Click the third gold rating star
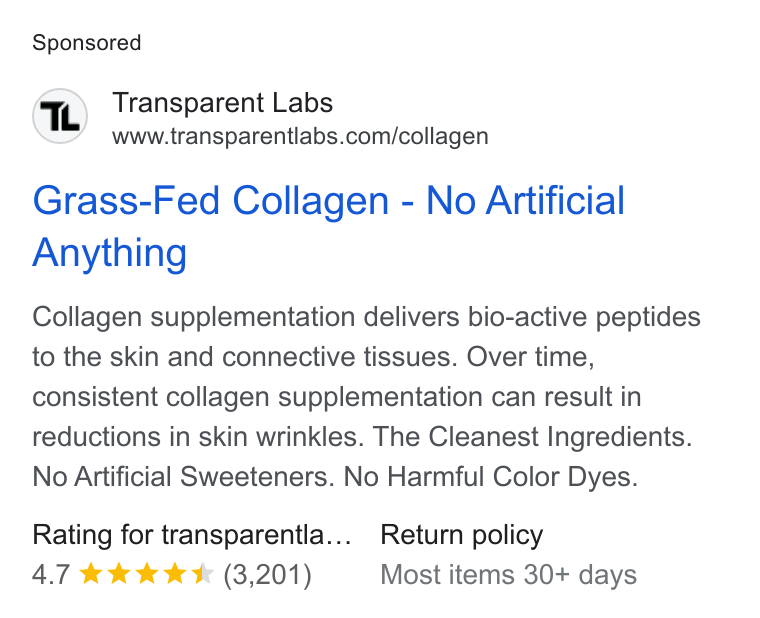760x618 pixels. pos(146,574)
